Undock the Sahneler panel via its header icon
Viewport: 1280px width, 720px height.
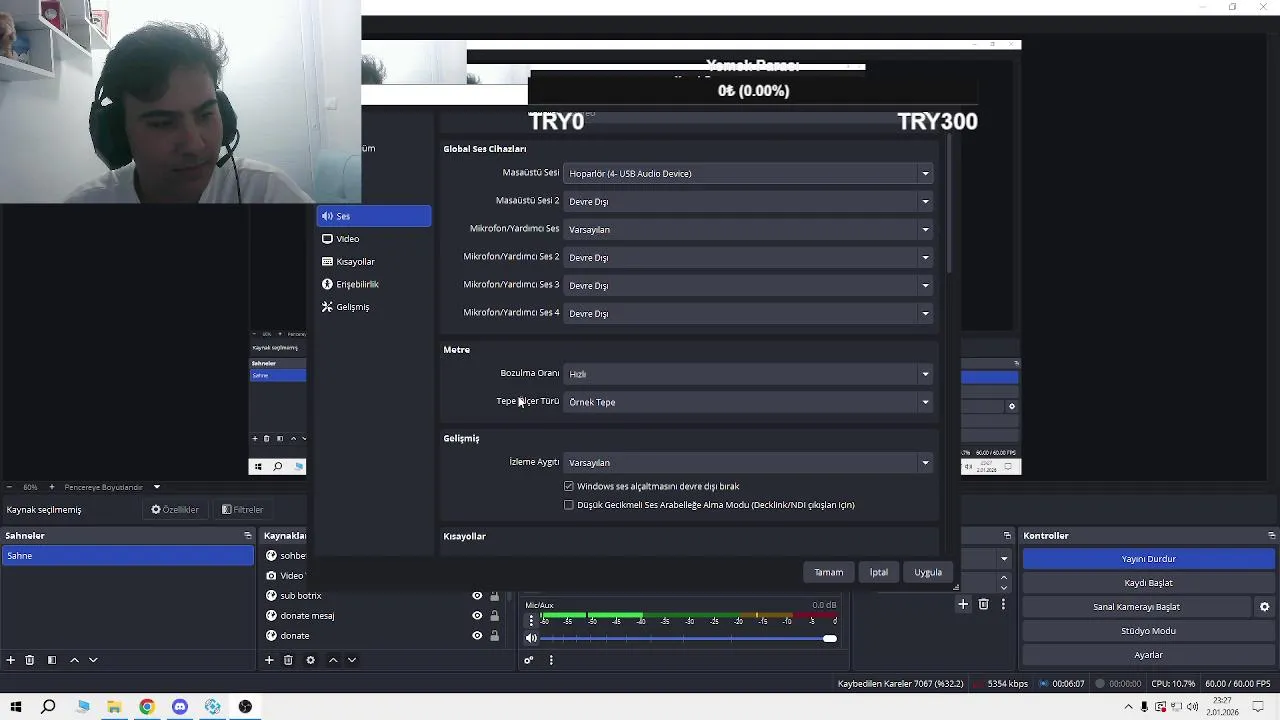[x=248, y=536]
